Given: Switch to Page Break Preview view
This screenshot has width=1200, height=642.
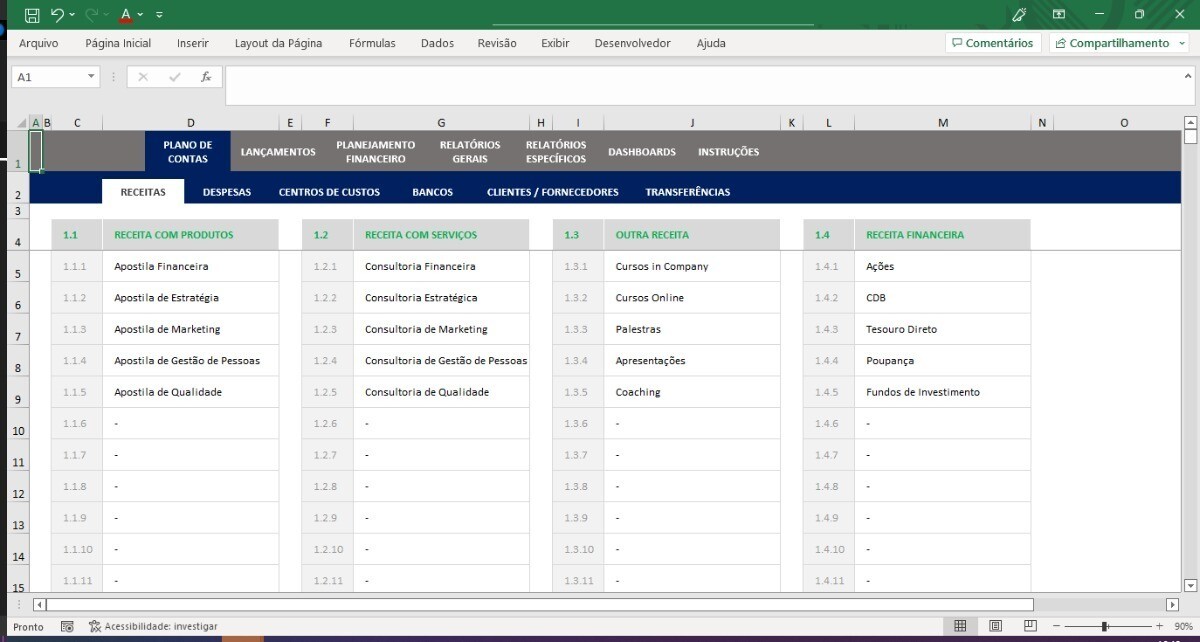Looking at the screenshot, I should 1030,626.
